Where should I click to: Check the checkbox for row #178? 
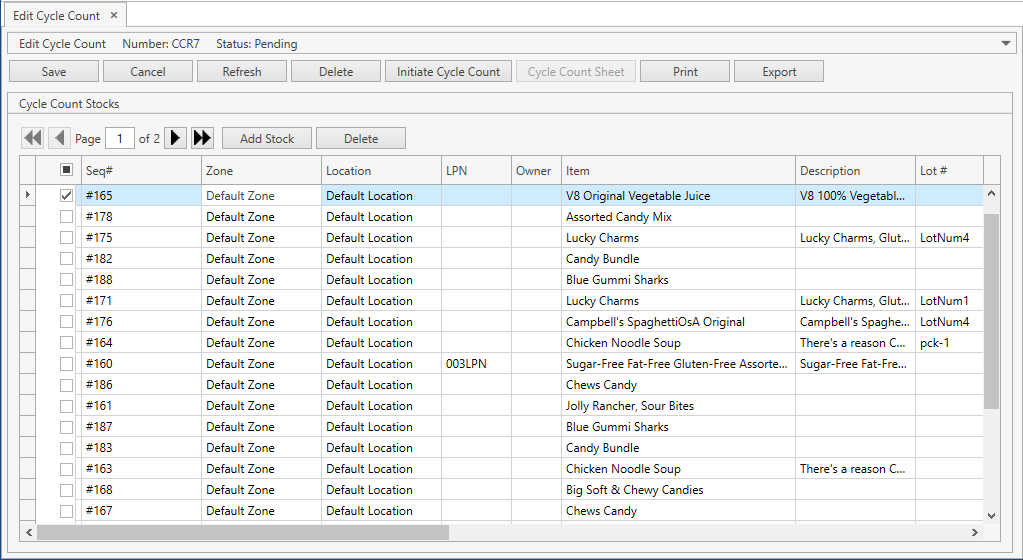pyautogui.click(x=66, y=217)
